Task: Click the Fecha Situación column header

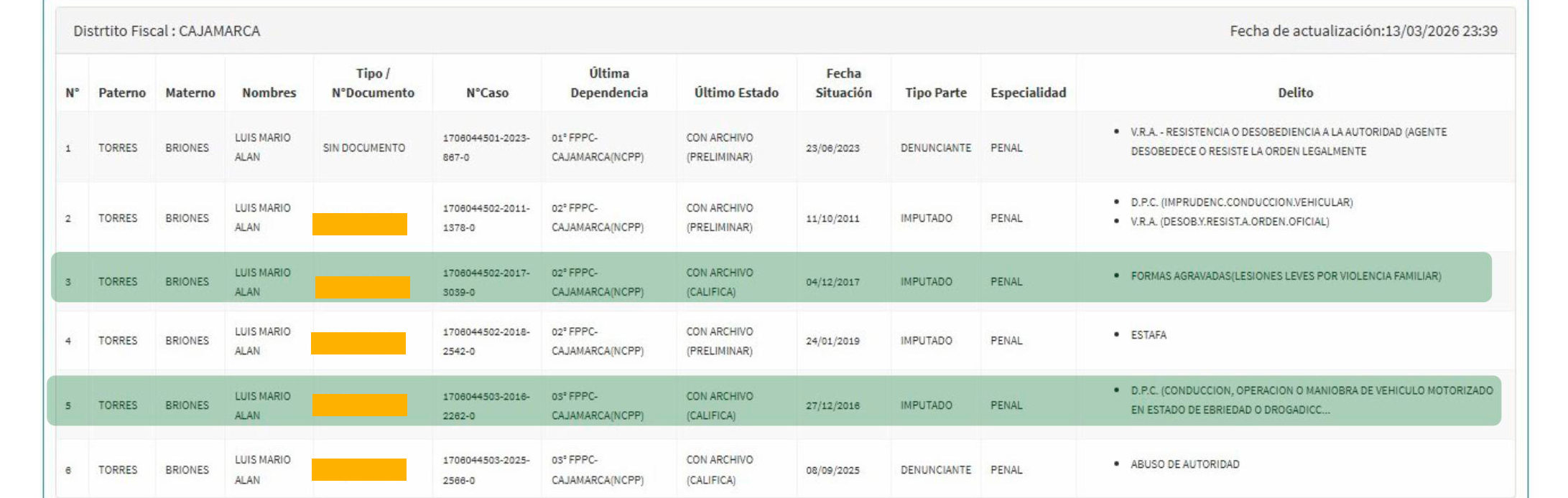Action: pyautogui.click(x=843, y=83)
